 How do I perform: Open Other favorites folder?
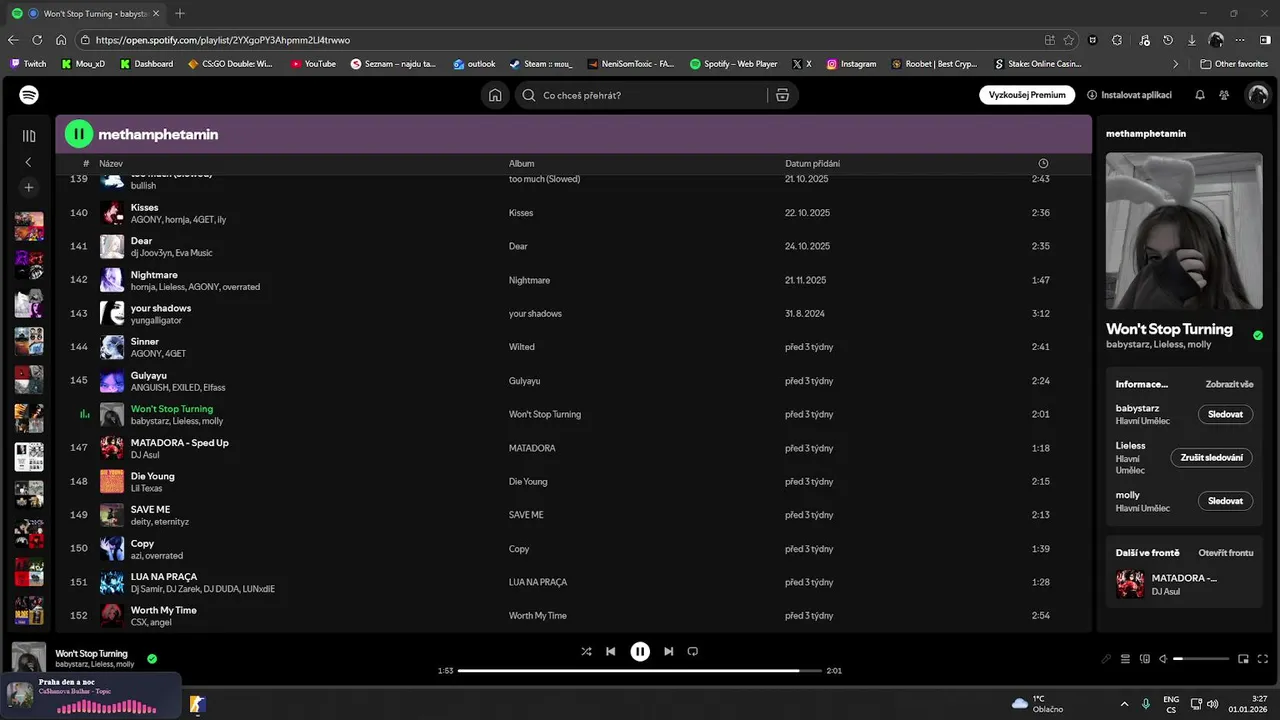tap(1235, 64)
